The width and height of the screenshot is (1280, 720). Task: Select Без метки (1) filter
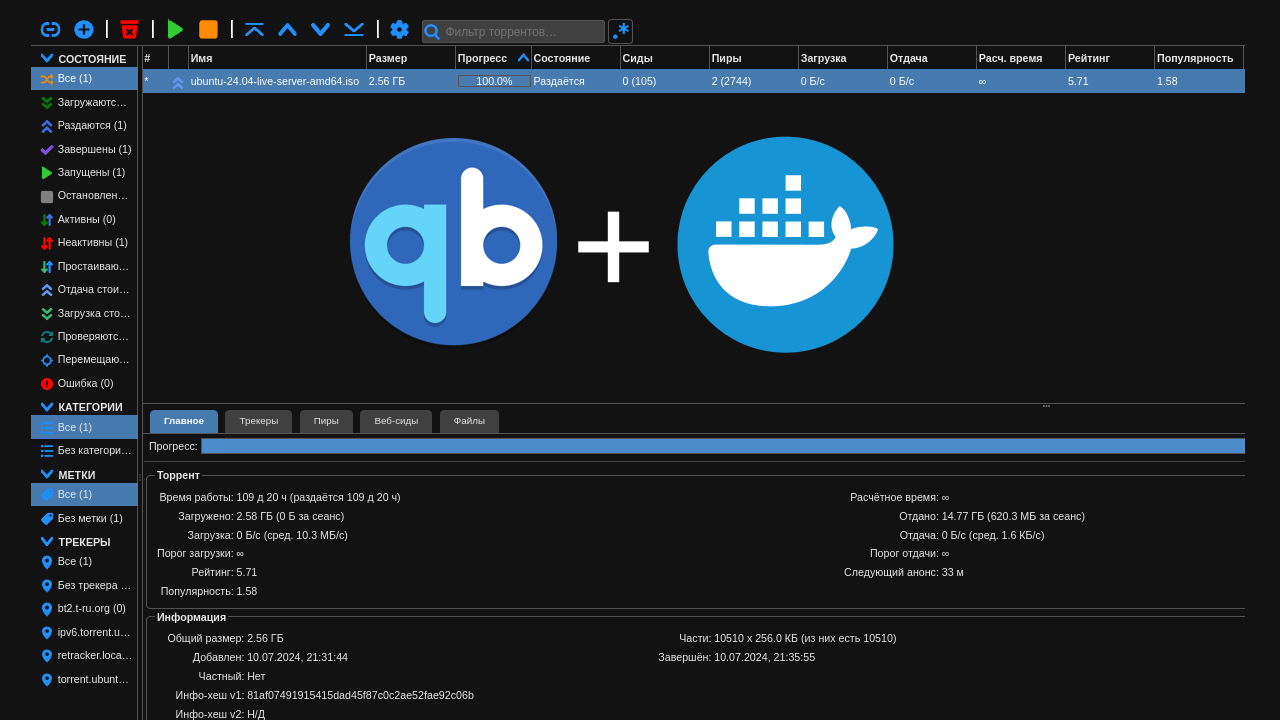84,518
